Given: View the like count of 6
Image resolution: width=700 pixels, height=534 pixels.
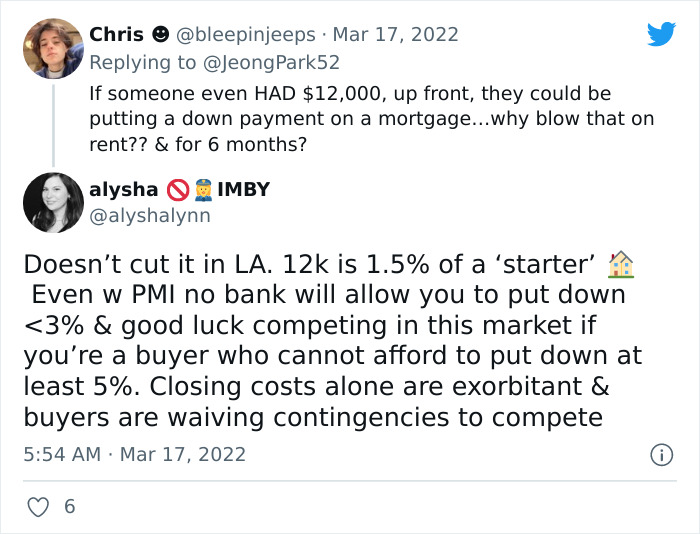Looking at the screenshot, I should (x=69, y=507).
